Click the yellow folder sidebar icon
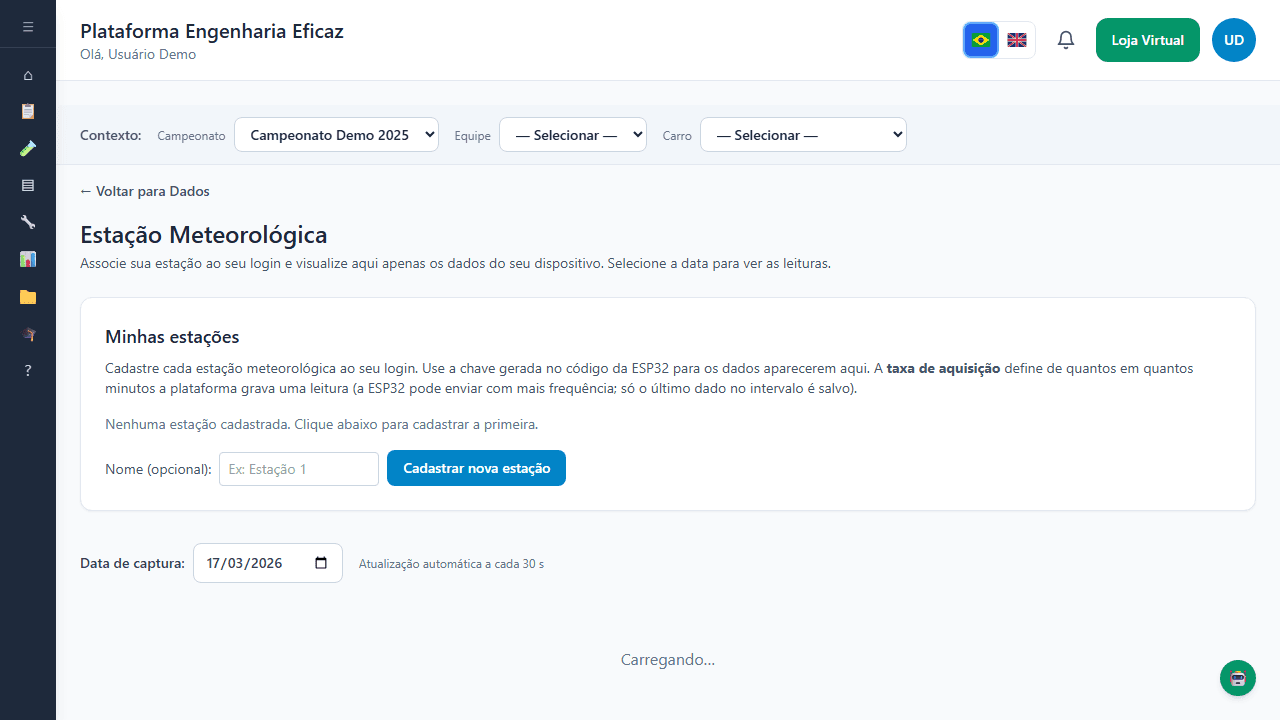The height and width of the screenshot is (720, 1280). pyautogui.click(x=28, y=297)
